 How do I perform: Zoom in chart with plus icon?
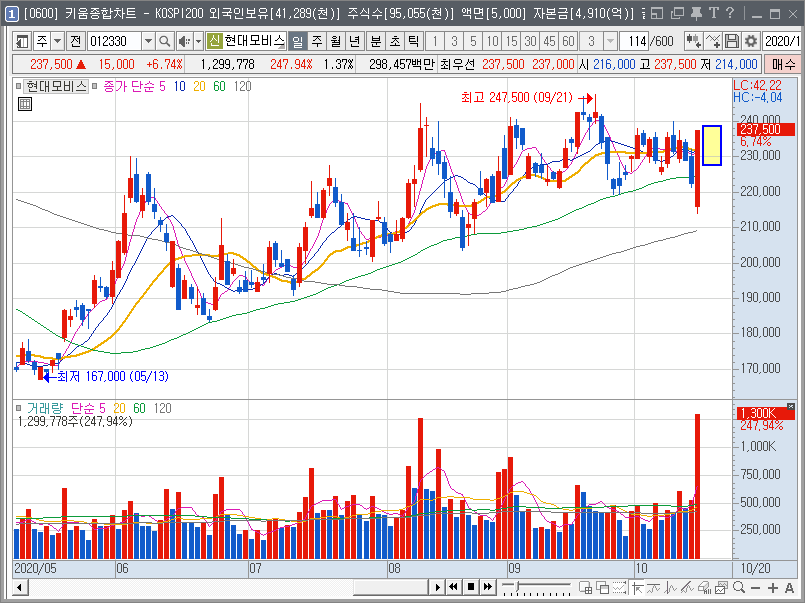pyautogui.click(x=773, y=588)
